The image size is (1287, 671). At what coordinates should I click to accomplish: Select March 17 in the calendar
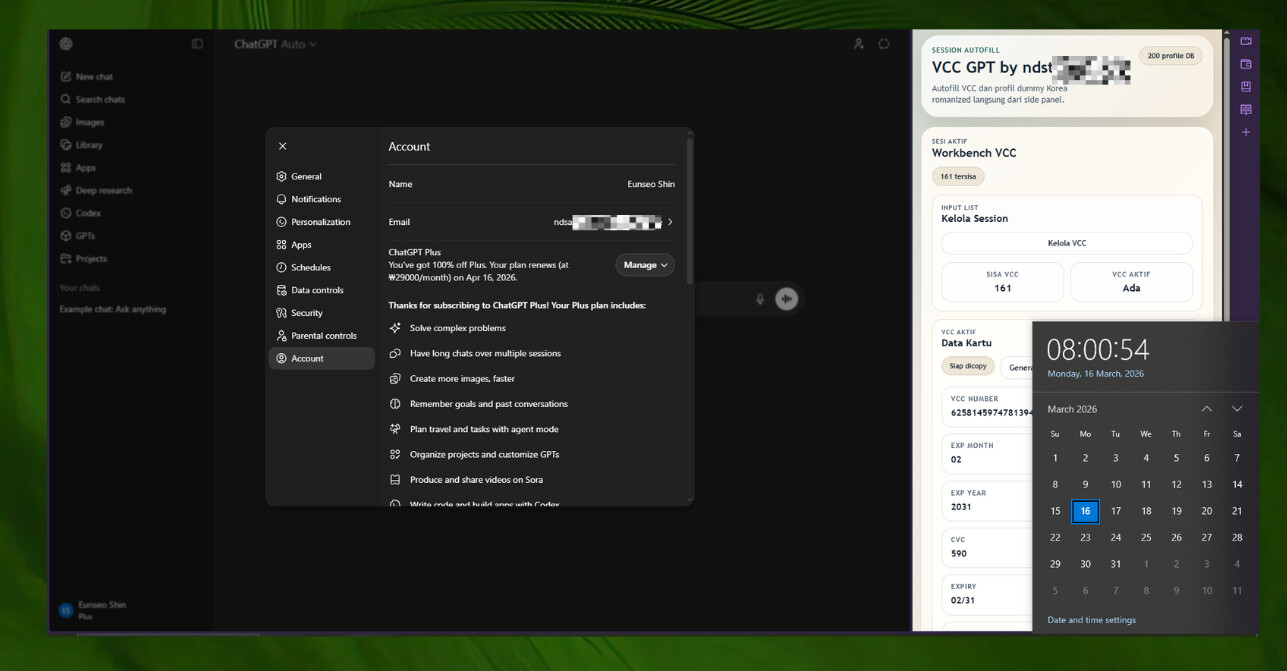(1116, 511)
